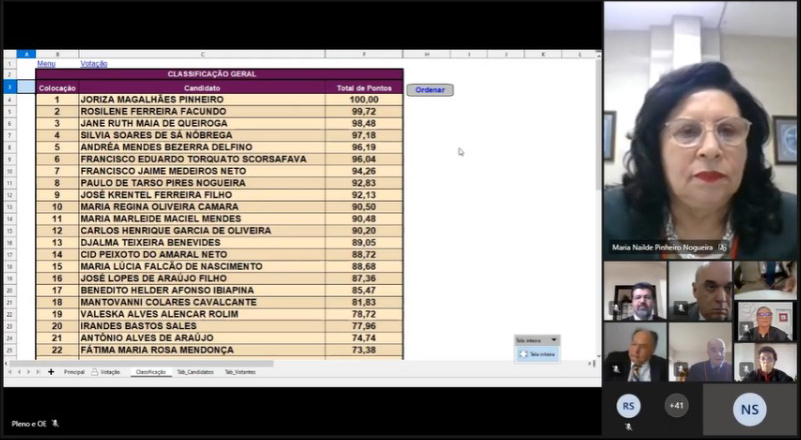Screen dimensions: 801x440
Task: Open the Votação sheet tab
Action: coord(109,372)
